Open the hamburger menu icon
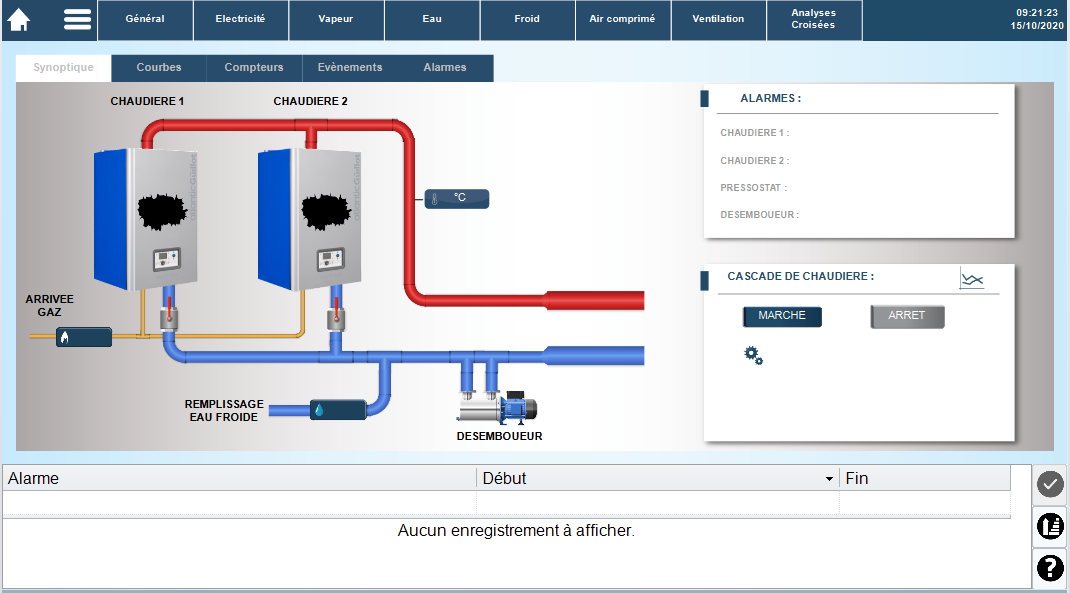Screen dimensions: 1070x593 click(x=77, y=20)
